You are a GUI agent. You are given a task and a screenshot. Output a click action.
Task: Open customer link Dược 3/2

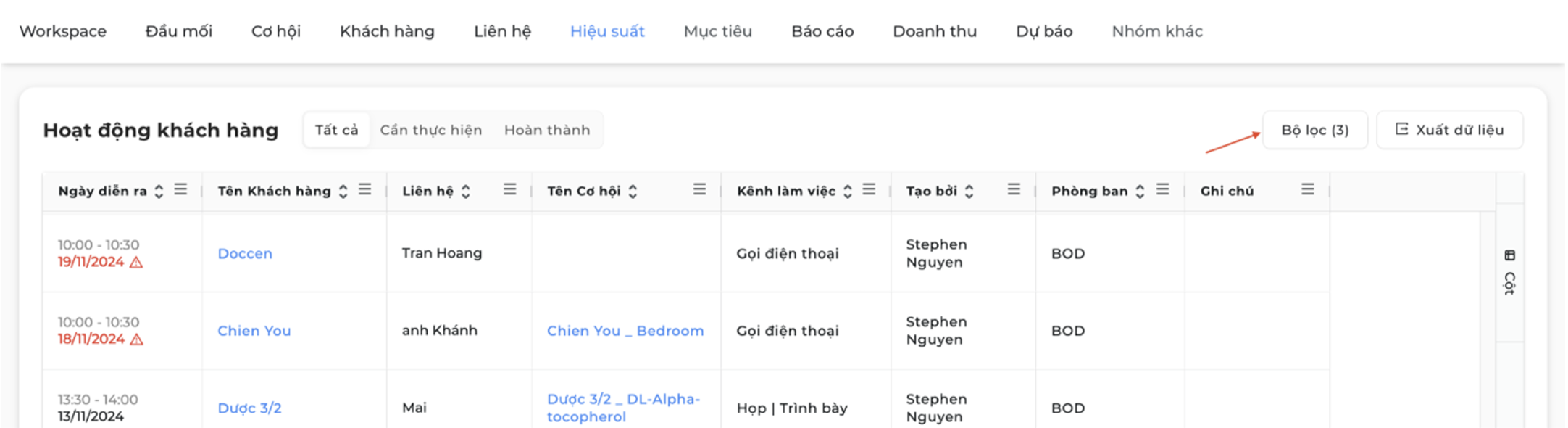point(249,408)
